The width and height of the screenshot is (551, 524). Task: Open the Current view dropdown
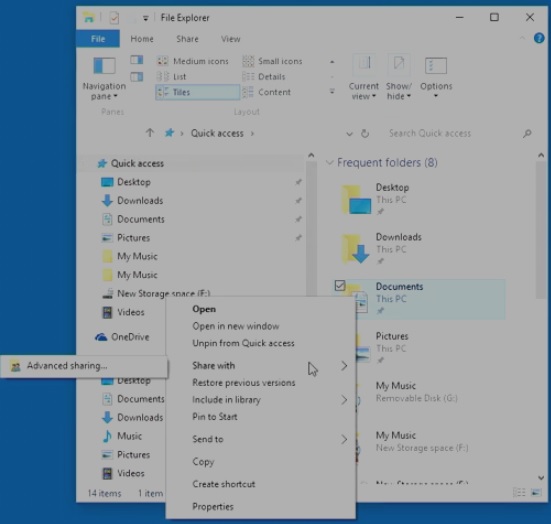[x=364, y=78]
